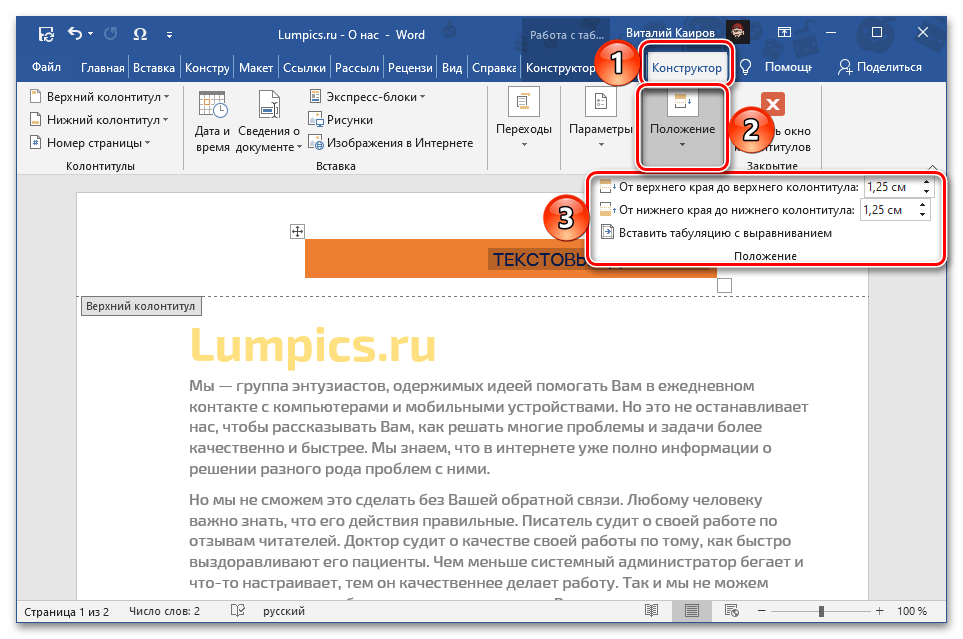Viewport: 963px width, 639px height.
Task: Open the Вид tab
Action: [x=451, y=68]
